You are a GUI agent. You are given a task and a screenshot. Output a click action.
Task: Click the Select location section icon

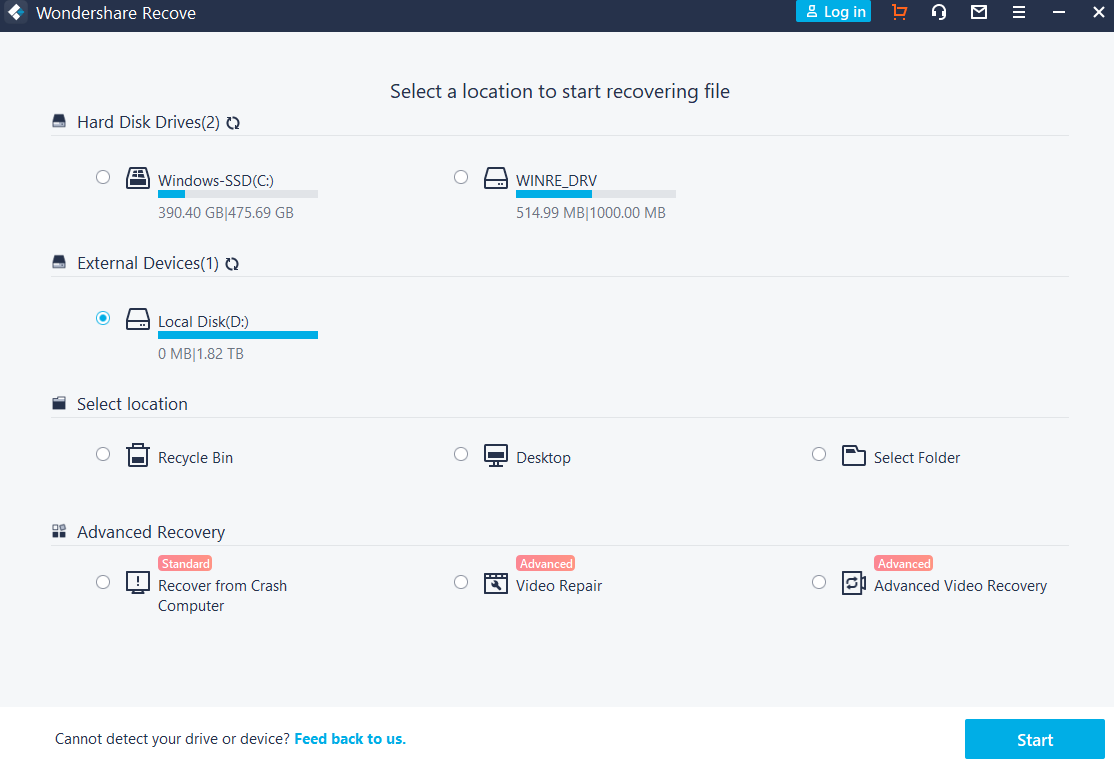point(59,403)
